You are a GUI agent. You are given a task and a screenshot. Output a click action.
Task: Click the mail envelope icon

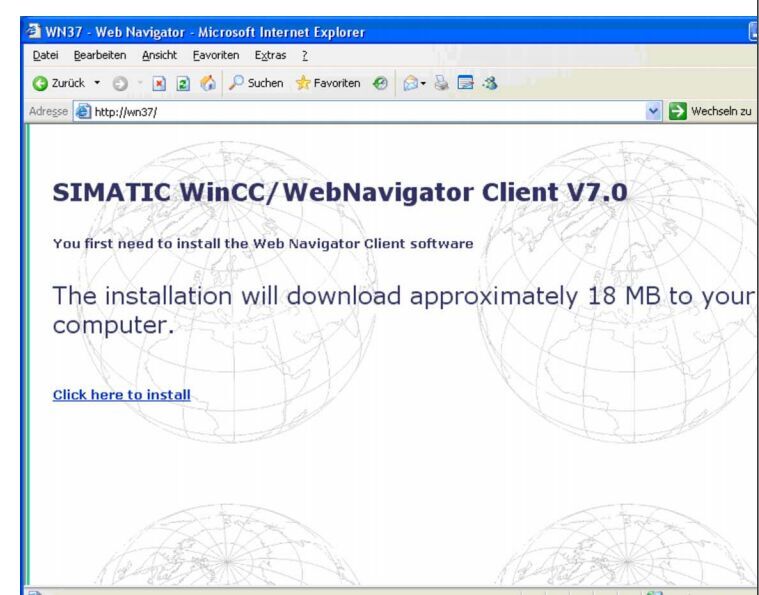(x=410, y=83)
